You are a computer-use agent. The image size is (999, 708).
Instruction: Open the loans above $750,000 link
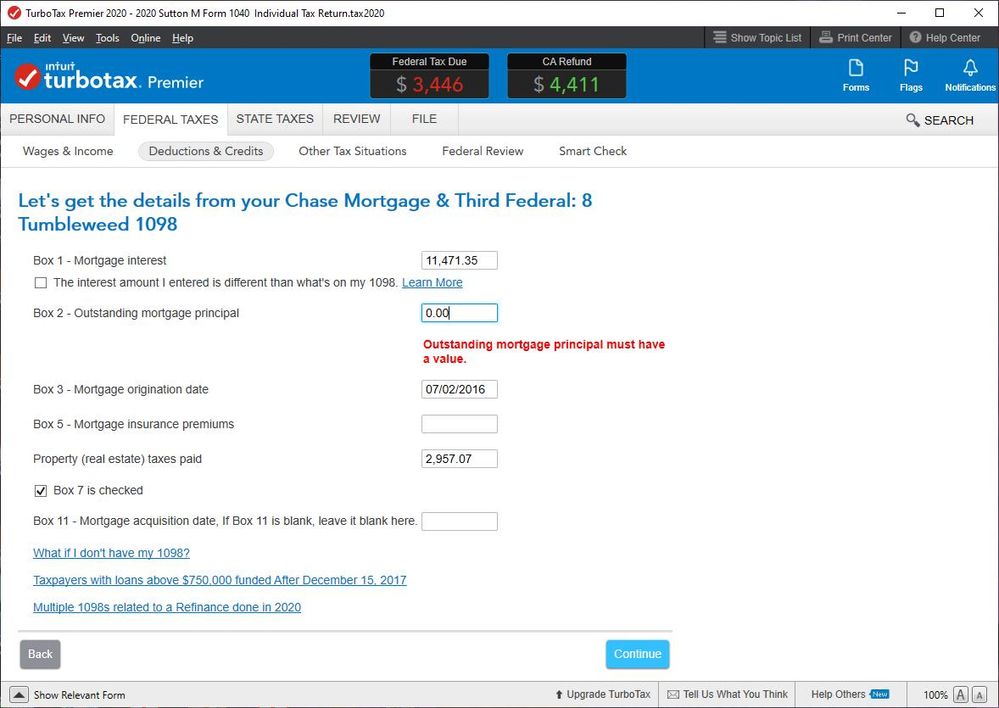click(x=220, y=581)
